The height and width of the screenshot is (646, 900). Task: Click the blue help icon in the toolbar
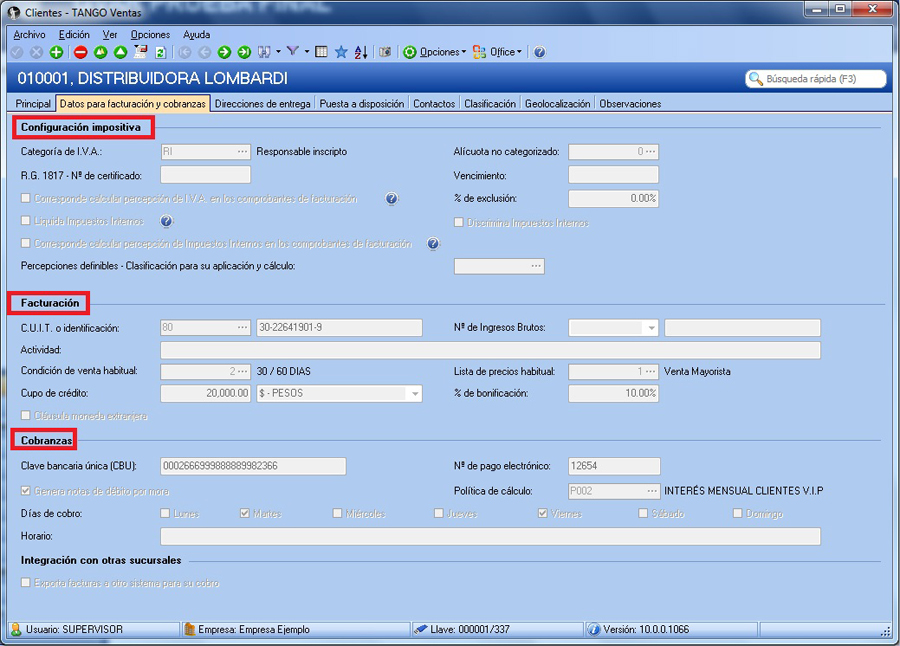[540, 52]
